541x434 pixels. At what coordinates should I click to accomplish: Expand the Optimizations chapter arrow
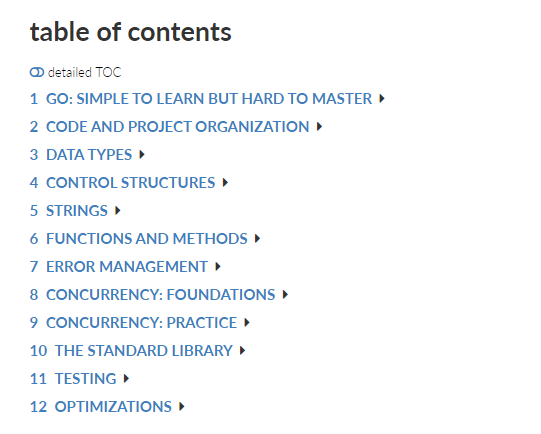click(x=181, y=407)
